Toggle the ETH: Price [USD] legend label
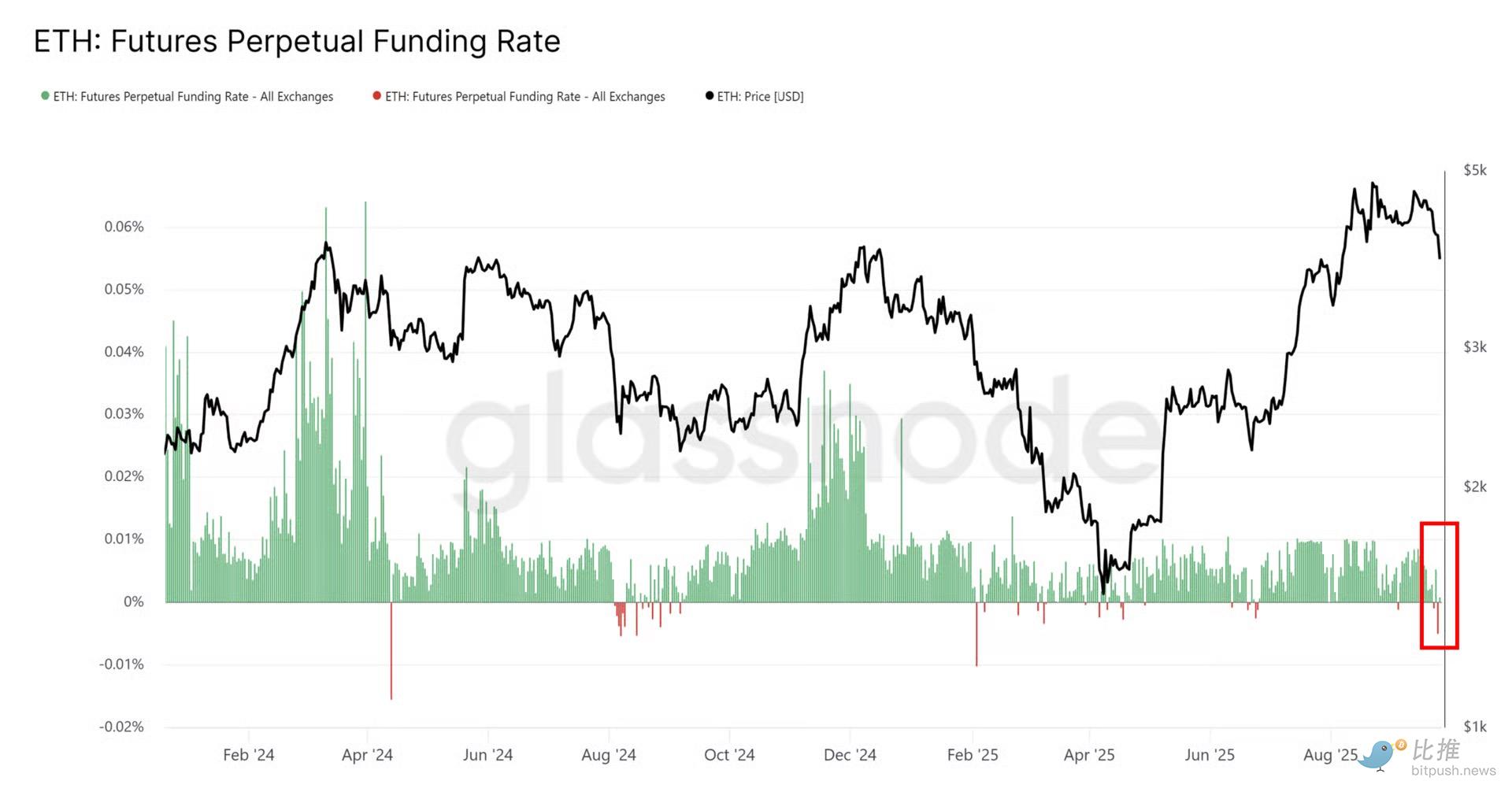1512x792 pixels. click(x=760, y=97)
